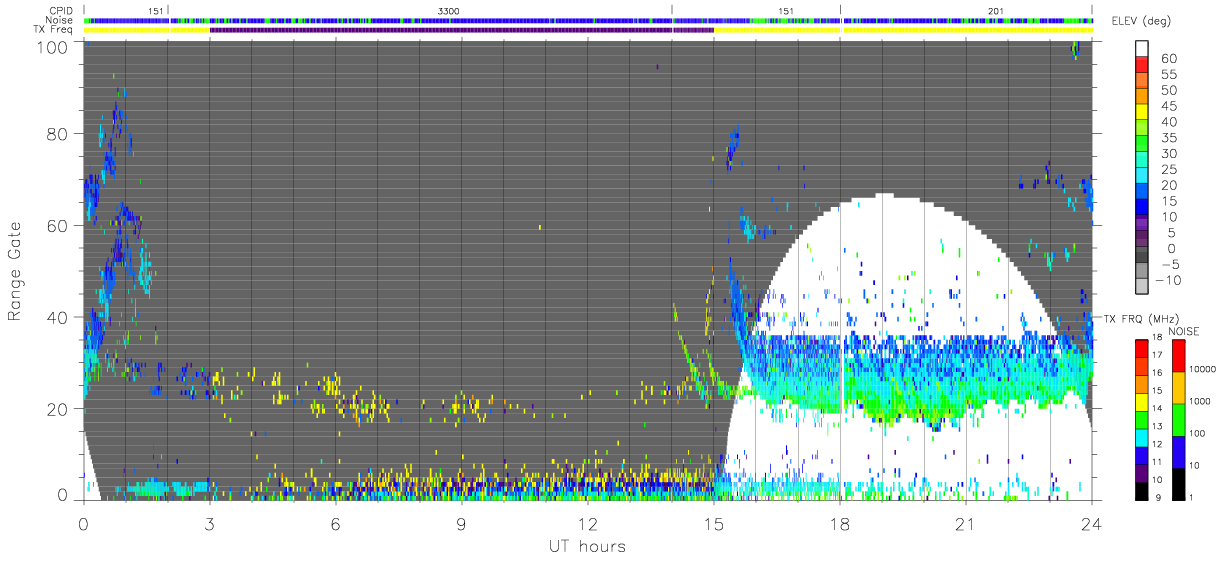1228x567 pixels.
Task: Click x-axis tick label '6'
Action: pos(336,523)
